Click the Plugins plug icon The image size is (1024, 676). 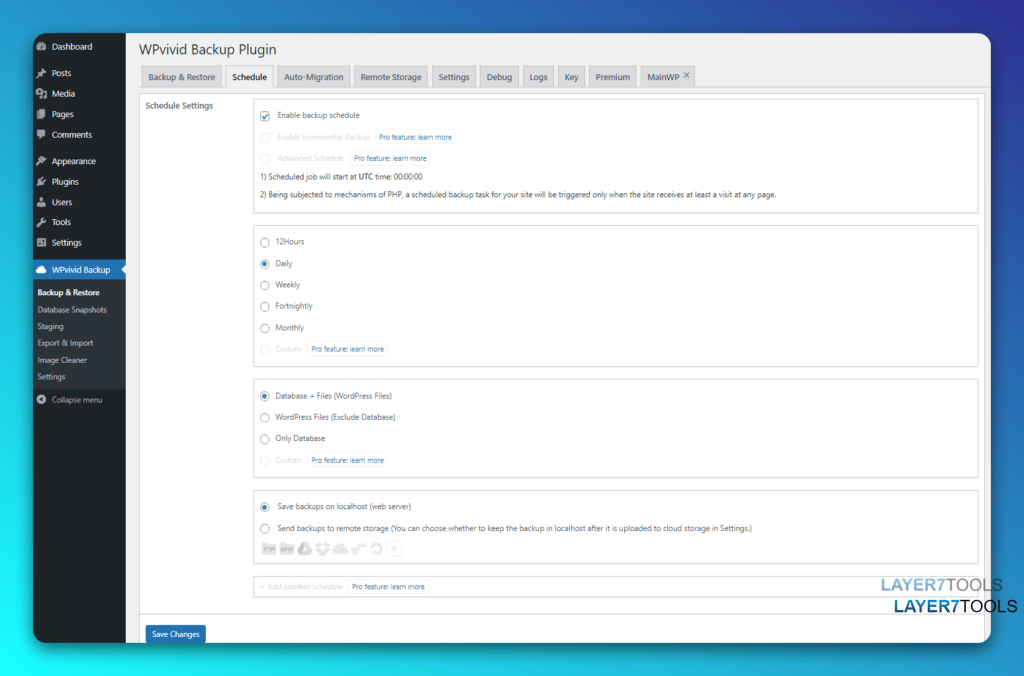coord(42,182)
